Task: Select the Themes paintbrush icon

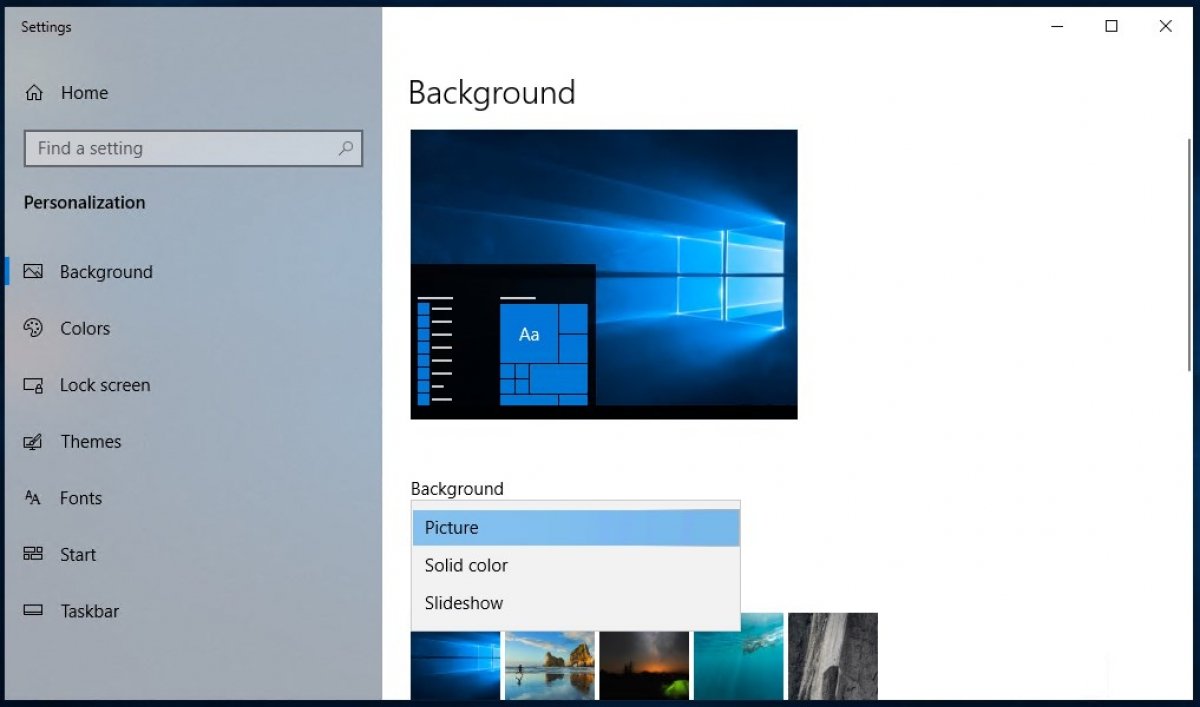Action: coord(33,441)
